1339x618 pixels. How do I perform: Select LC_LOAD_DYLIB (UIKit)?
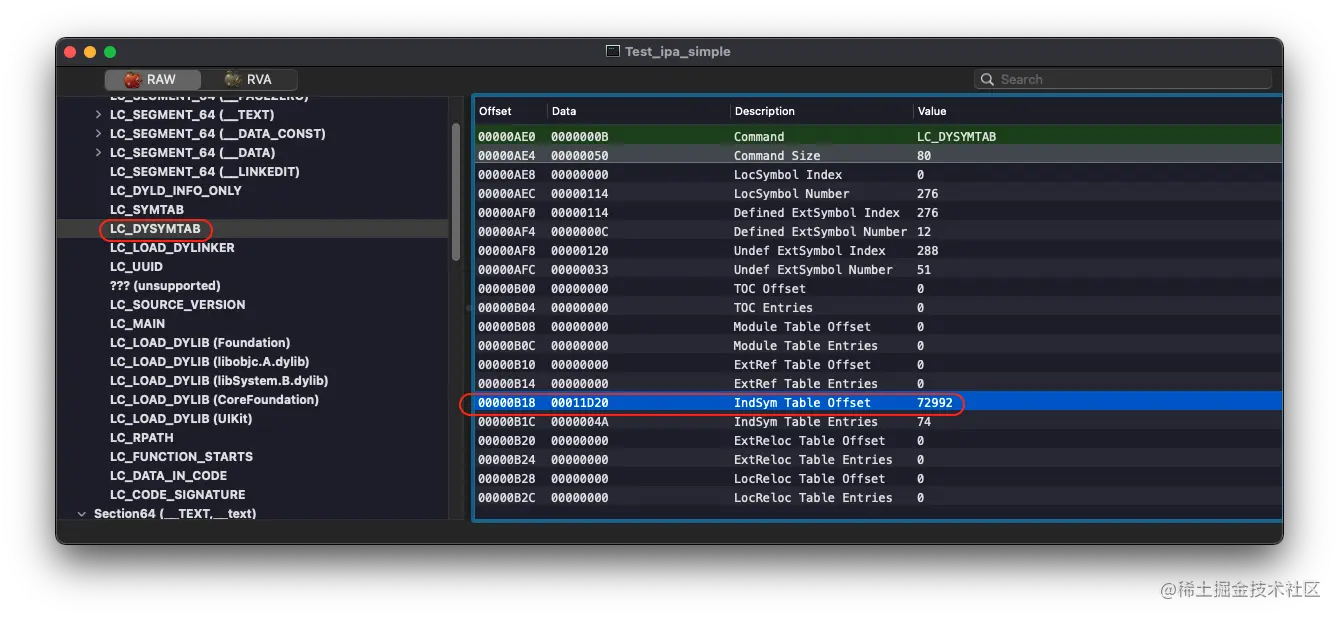[x=181, y=419]
